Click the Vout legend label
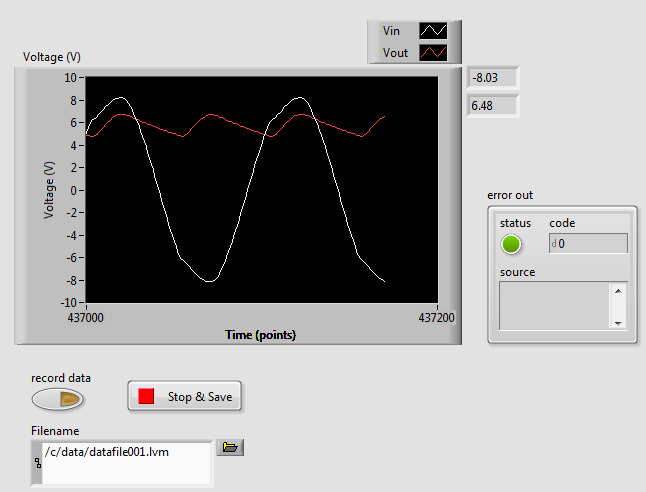The height and width of the screenshot is (492, 646). tap(395, 53)
